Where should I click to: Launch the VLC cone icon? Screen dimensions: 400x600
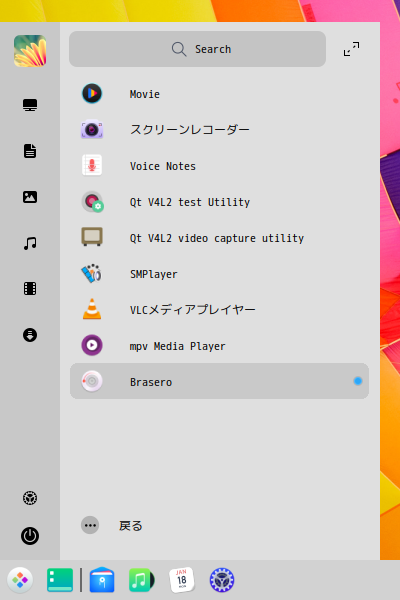pos(92,309)
